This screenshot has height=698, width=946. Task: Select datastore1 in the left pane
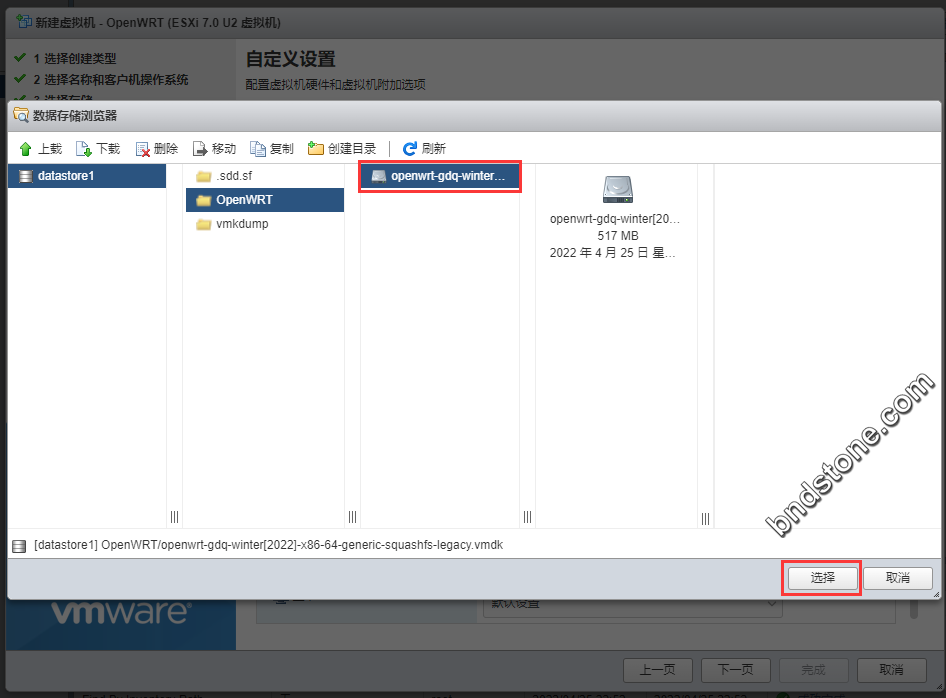(x=87, y=176)
